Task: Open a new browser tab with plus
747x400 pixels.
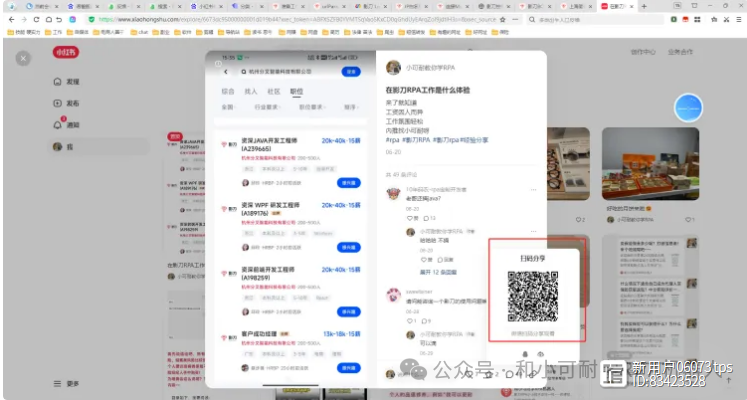Action: [644, 6]
